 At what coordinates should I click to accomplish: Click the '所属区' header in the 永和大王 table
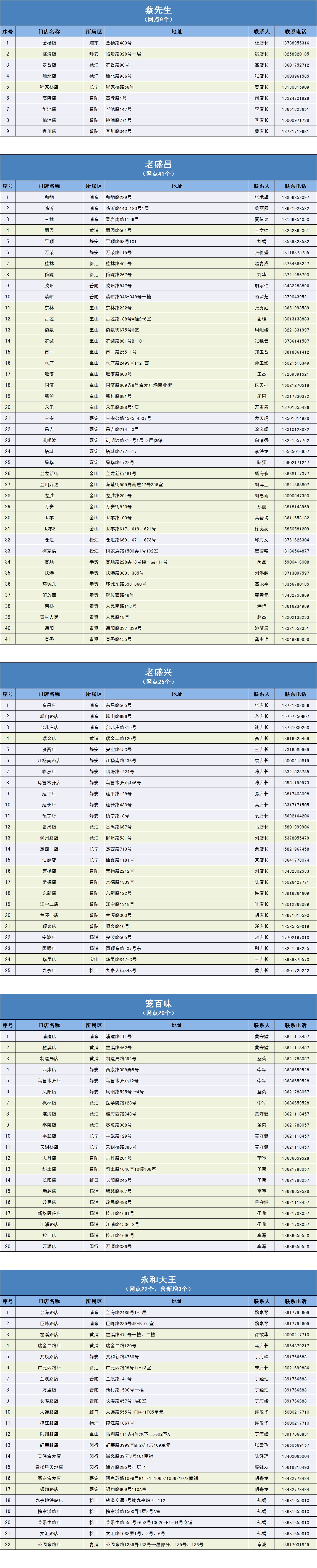point(94,1301)
